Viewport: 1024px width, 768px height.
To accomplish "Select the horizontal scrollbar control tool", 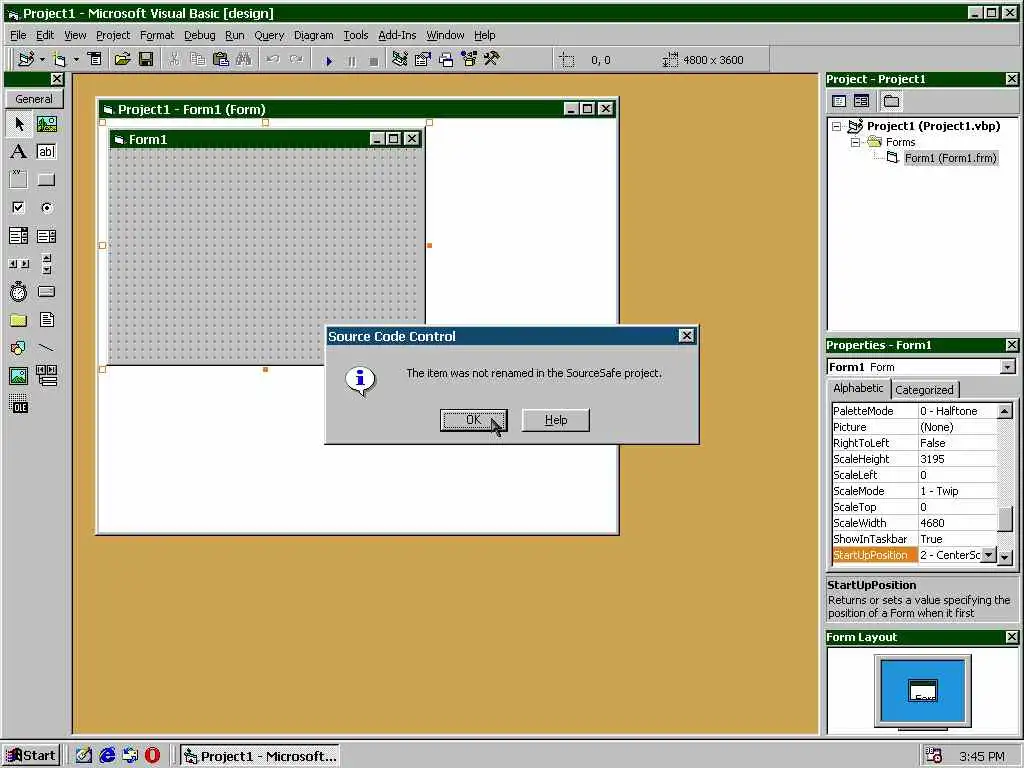I will tap(19, 264).
